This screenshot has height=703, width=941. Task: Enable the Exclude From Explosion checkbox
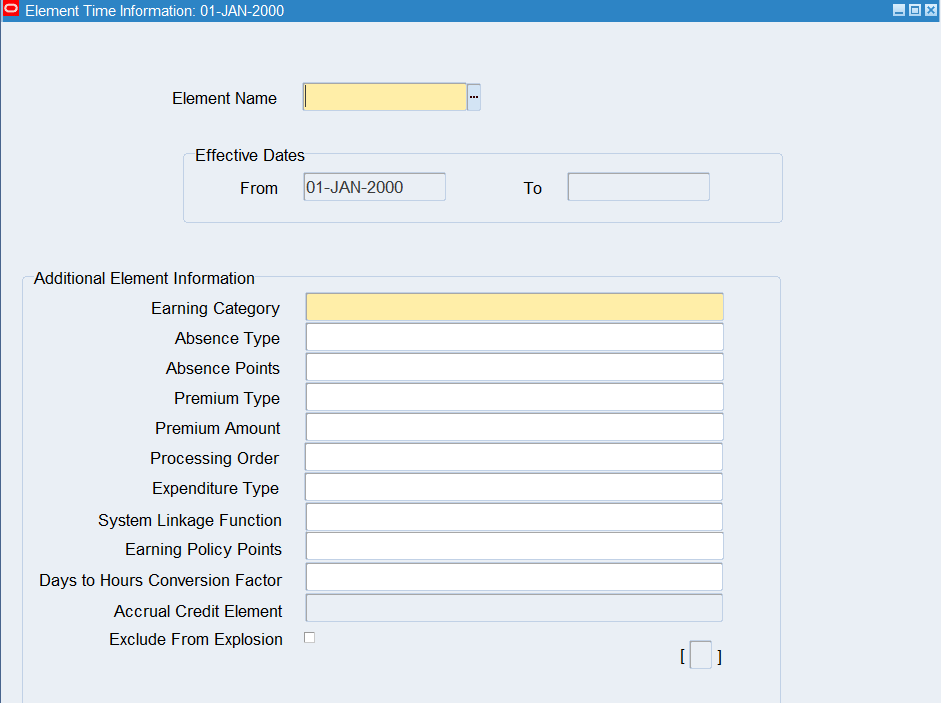309,638
